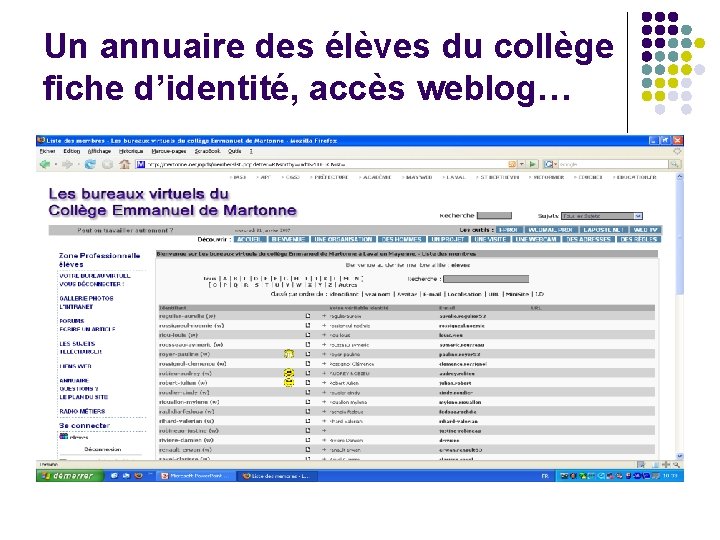Click the BIENVENUE navigation button
Image resolution: width=720 pixels, height=540 pixels.
288,239
